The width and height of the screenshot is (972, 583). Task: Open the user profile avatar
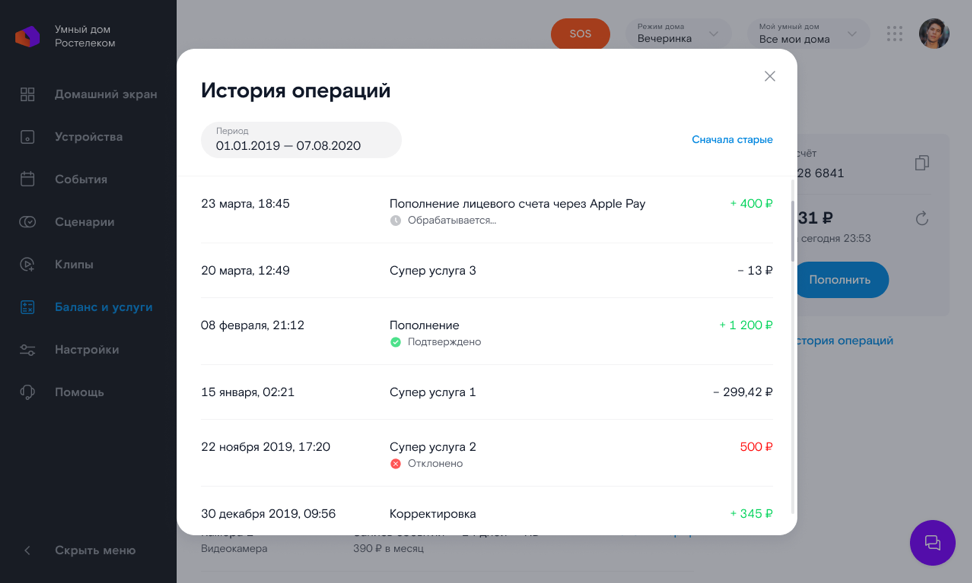934,34
